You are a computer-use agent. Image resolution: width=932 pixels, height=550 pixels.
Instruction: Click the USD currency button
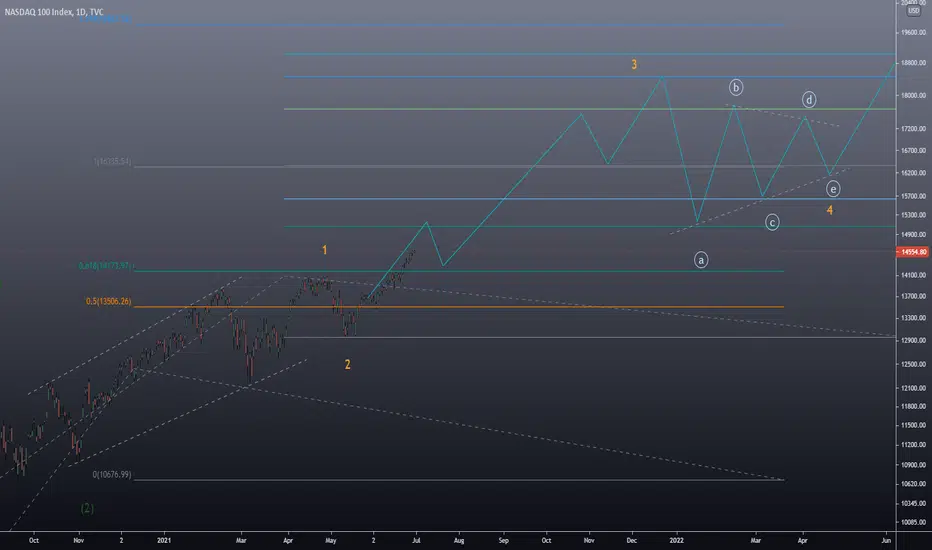(x=913, y=11)
